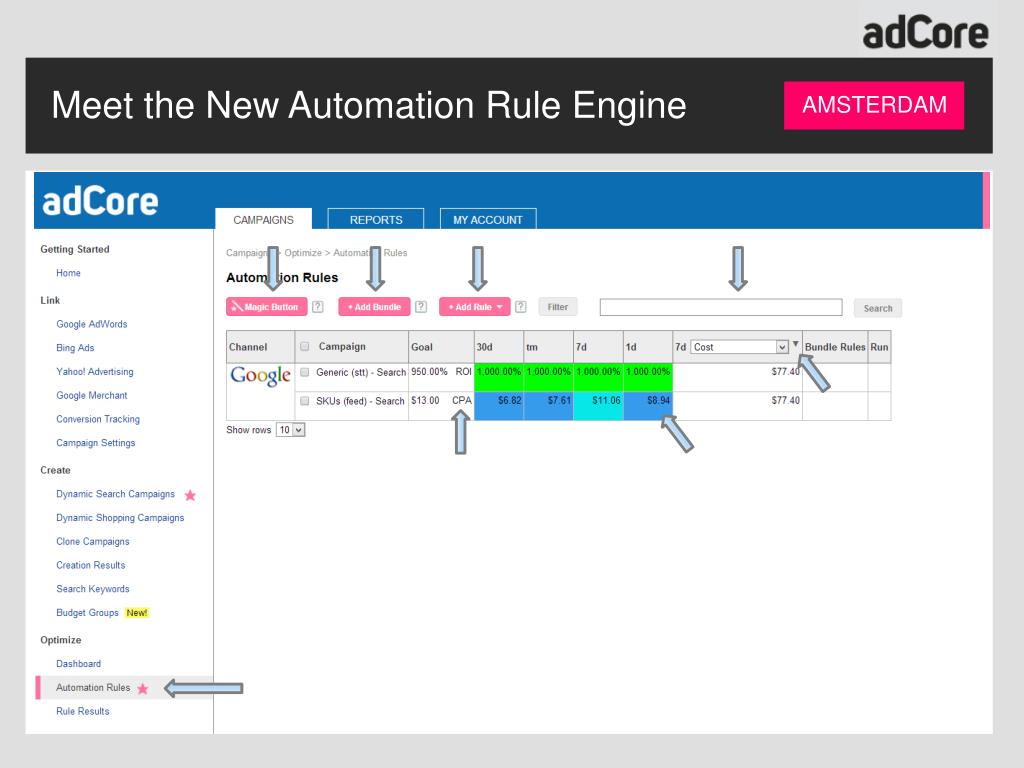
Task: Click the $13.00 goal value
Action: pyautogui.click(x=425, y=401)
